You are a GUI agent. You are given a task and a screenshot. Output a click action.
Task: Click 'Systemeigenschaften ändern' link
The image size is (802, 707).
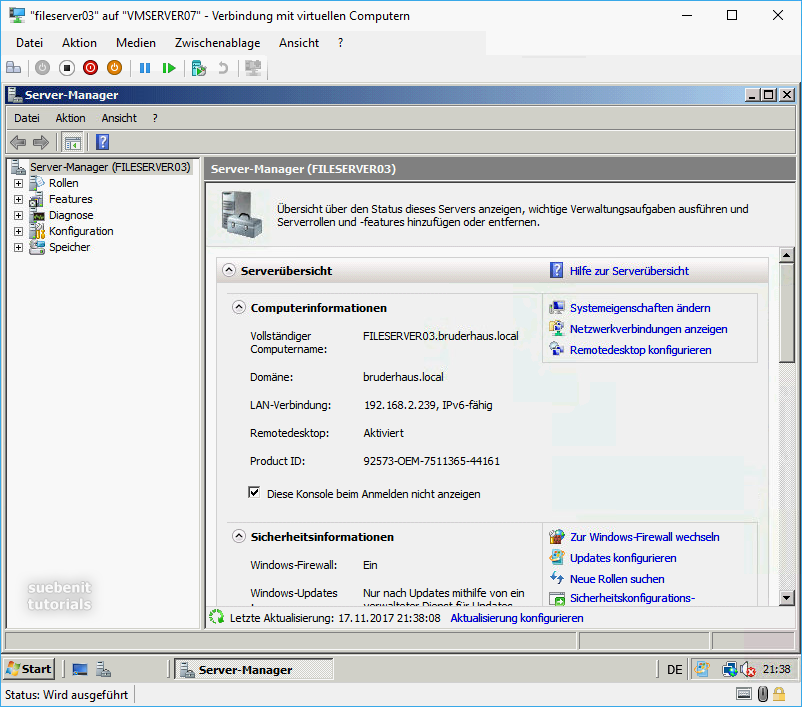tap(640, 308)
